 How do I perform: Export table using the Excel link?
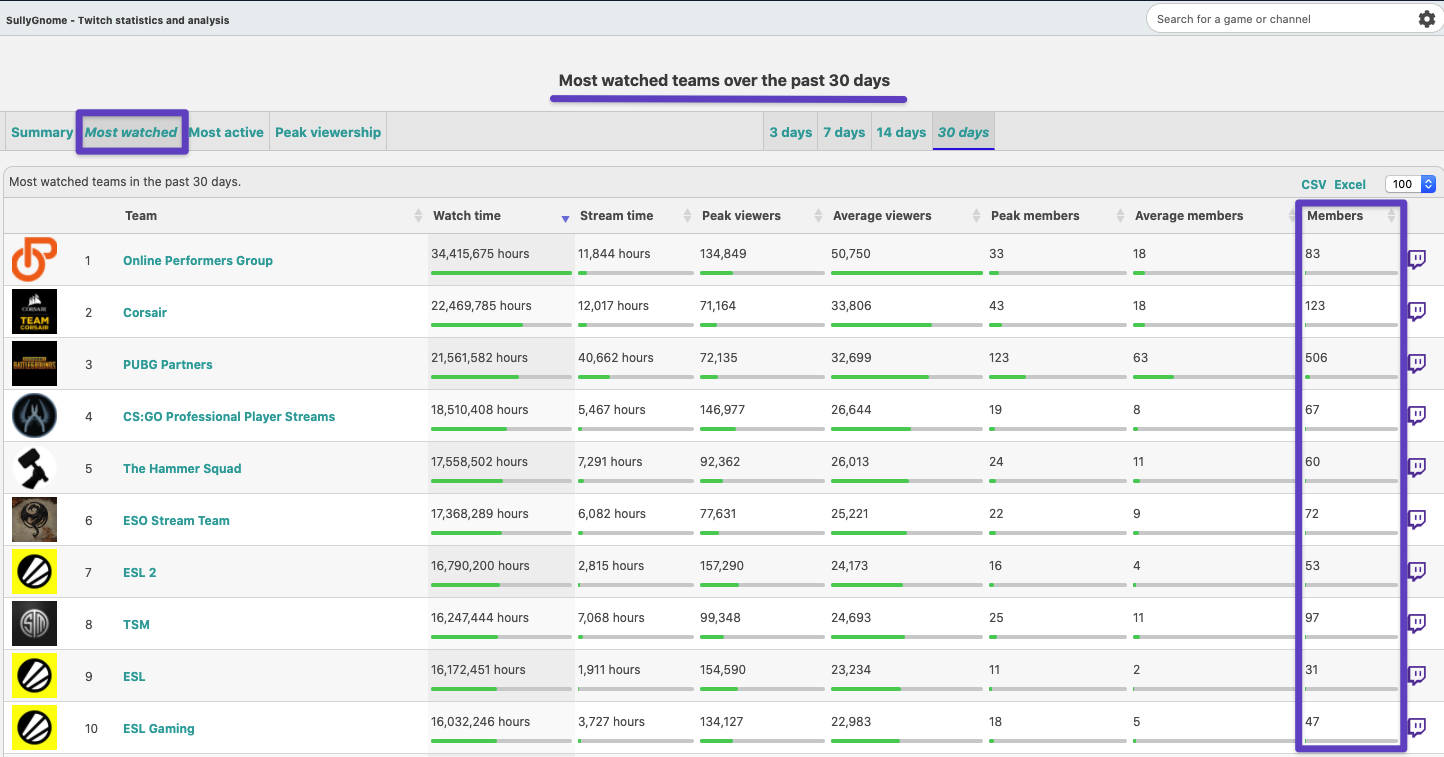point(1349,184)
